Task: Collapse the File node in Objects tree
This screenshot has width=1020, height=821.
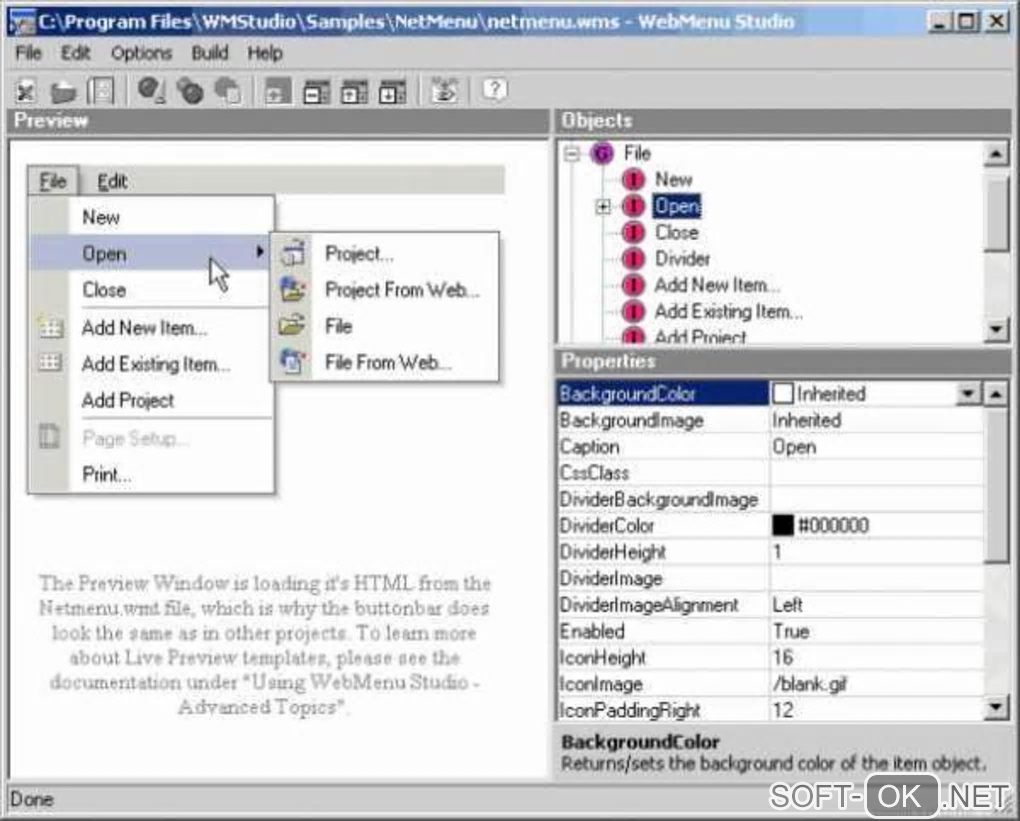Action: click(572, 154)
